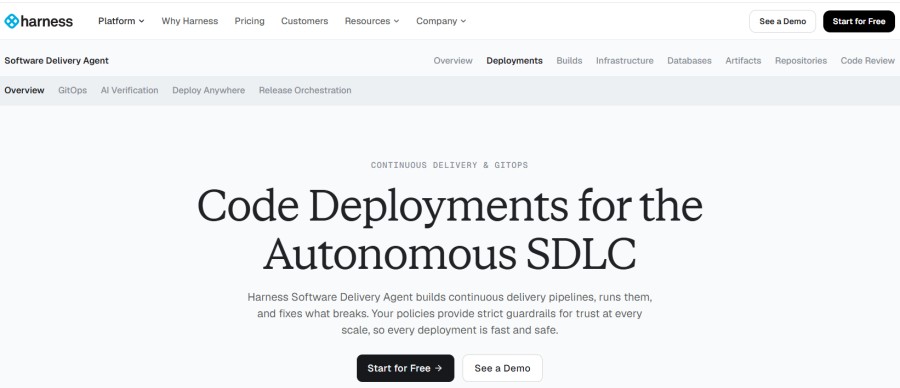Click the hero See a Demo button
Viewport: 900px width, 388px height.
click(502, 368)
